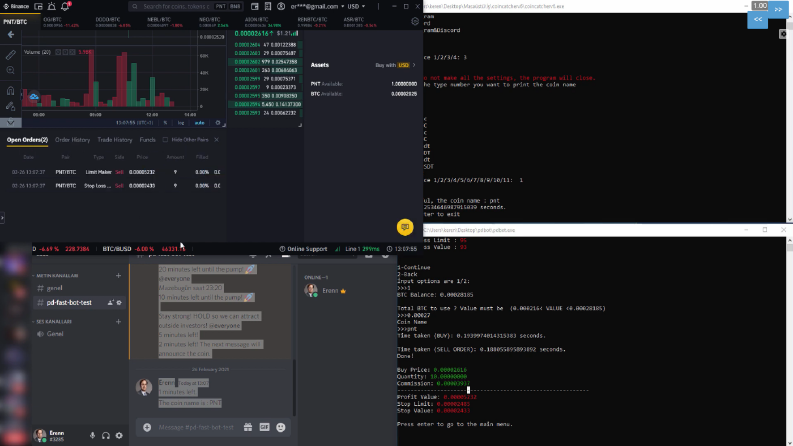Add a voice channel under SES KANALLARI

point(118,322)
